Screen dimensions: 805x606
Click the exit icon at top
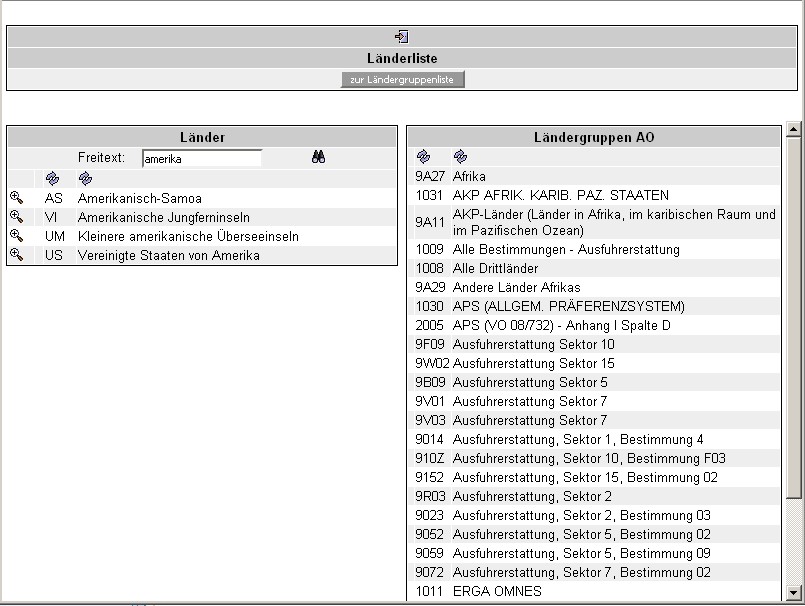point(401,36)
